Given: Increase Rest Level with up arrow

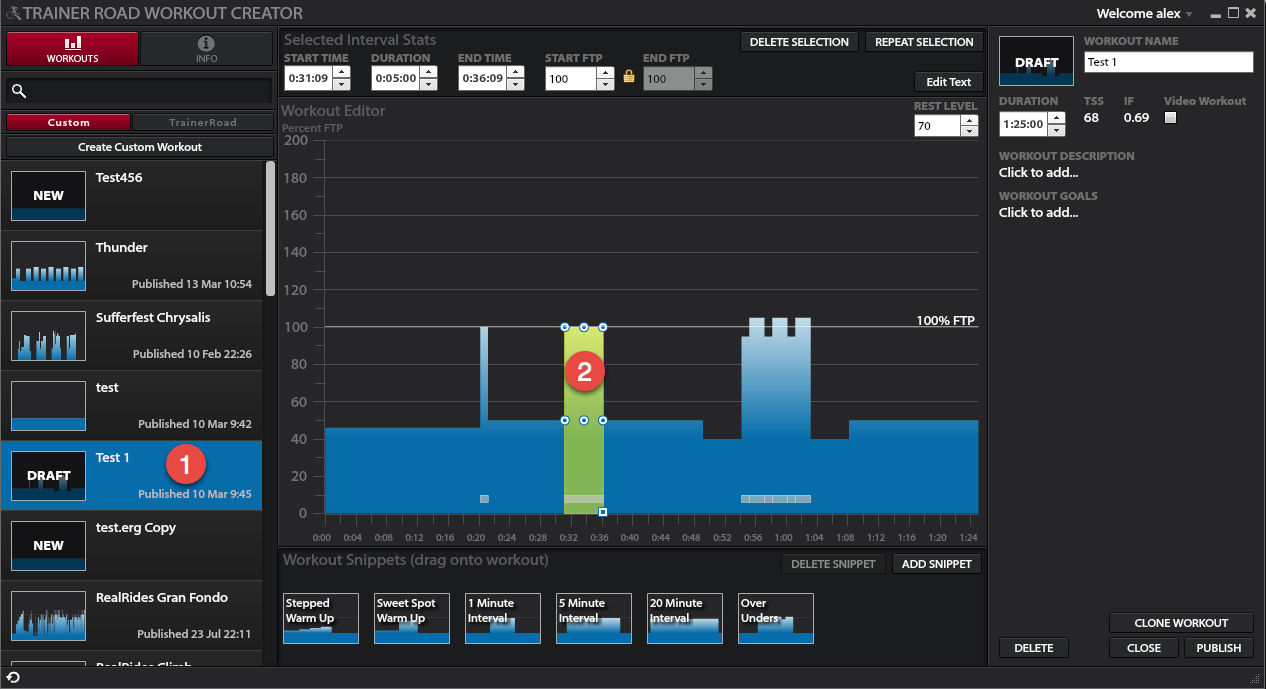Looking at the screenshot, I should tap(969, 120).
